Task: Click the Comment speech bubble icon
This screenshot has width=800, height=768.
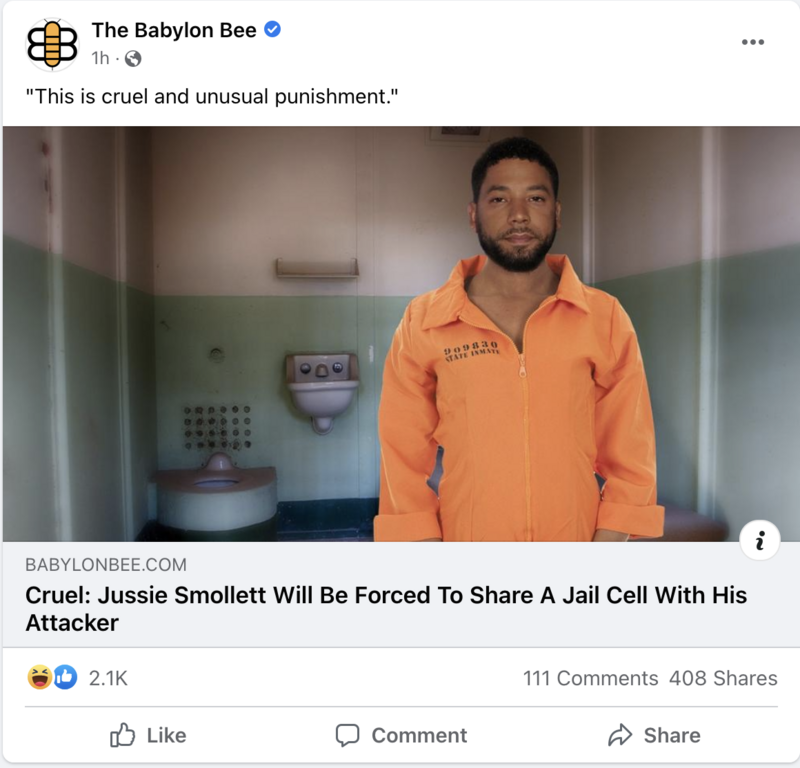Action: point(347,735)
